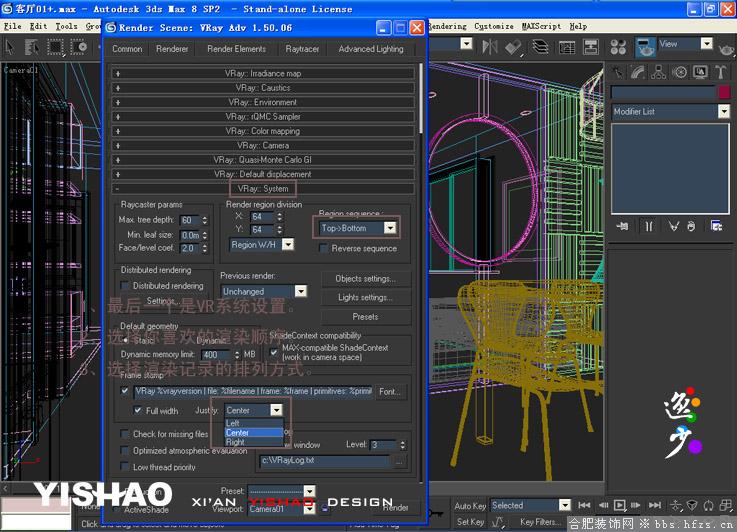737x532 pixels.
Task: Choose the Rectangular Selection Region tool
Action: [56, 47]
